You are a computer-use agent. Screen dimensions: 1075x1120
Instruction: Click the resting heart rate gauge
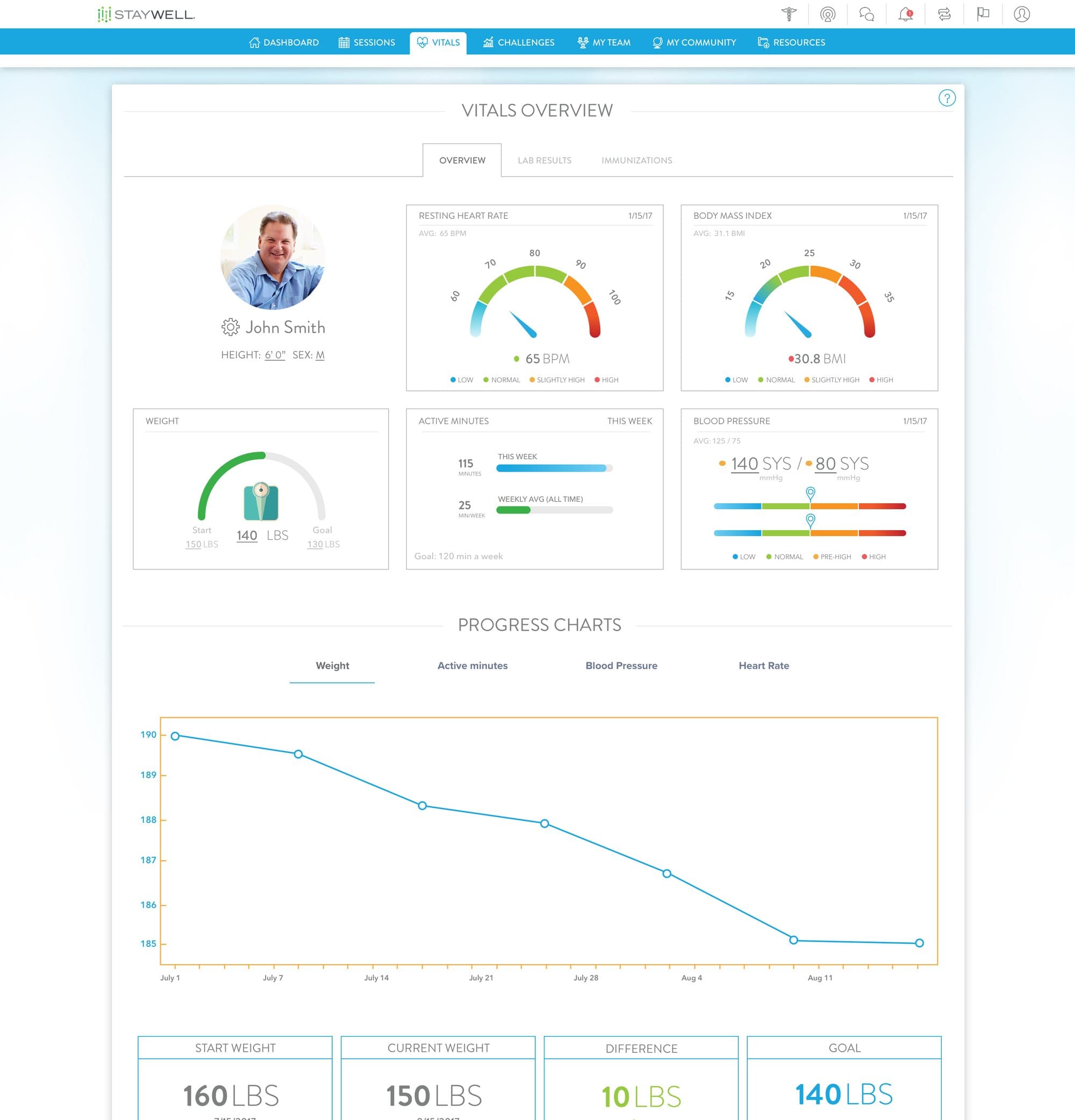click(x=535, y=302)
